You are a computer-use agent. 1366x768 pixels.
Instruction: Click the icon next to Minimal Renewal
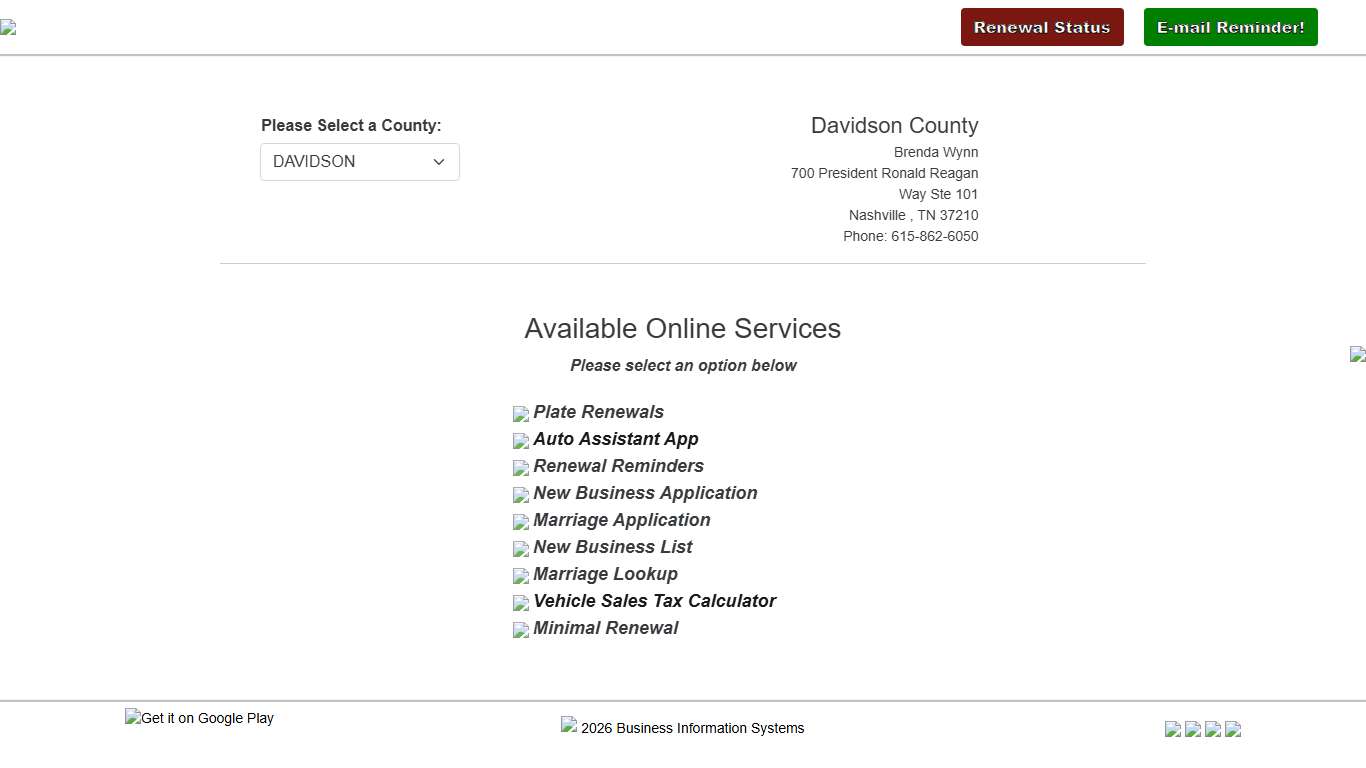(x=520, y=630)
